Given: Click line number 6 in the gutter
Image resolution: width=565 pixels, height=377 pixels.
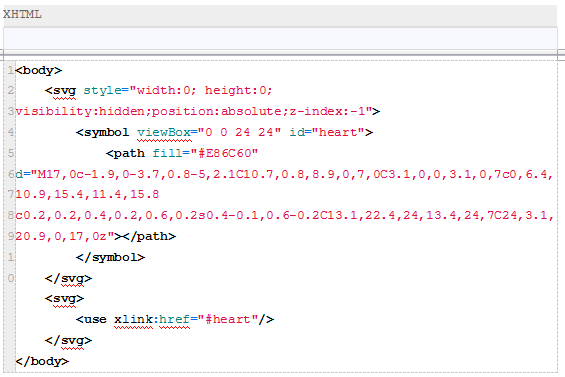Looking at the screenshot, I should coord(11,174).
